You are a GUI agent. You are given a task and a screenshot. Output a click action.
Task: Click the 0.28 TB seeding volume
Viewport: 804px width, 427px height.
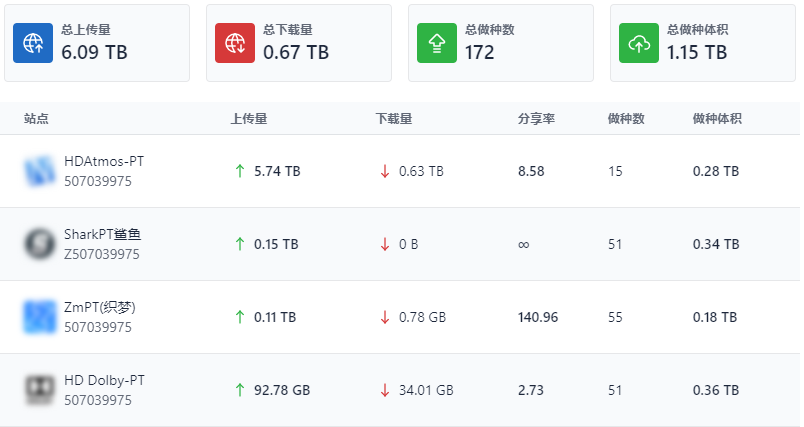click(716, 171)
